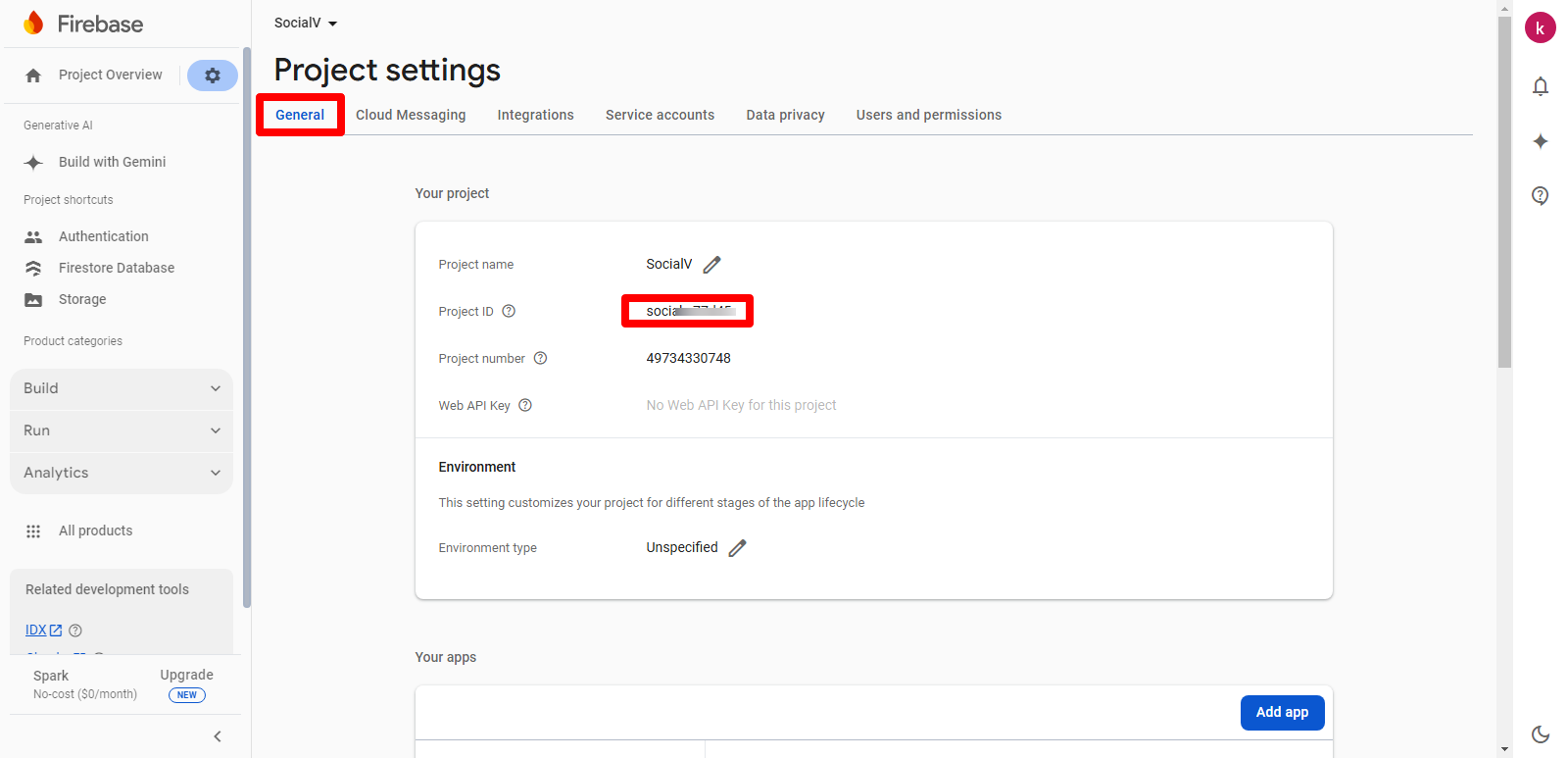1568x758 pixels.
Task: Expand the Analytics product category
Action: point(122,473)
